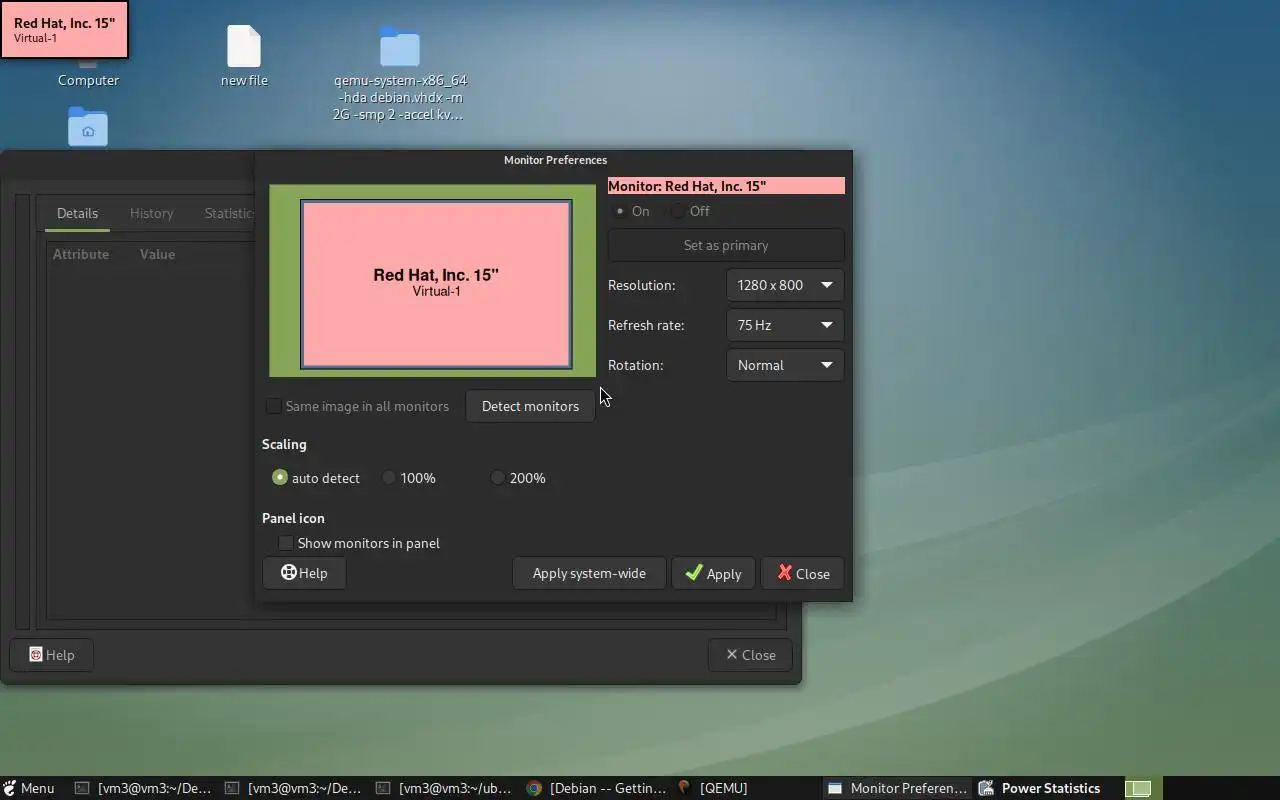Choose 100% scaling option
1280x800 pixels.
click(x=389, y=478)
